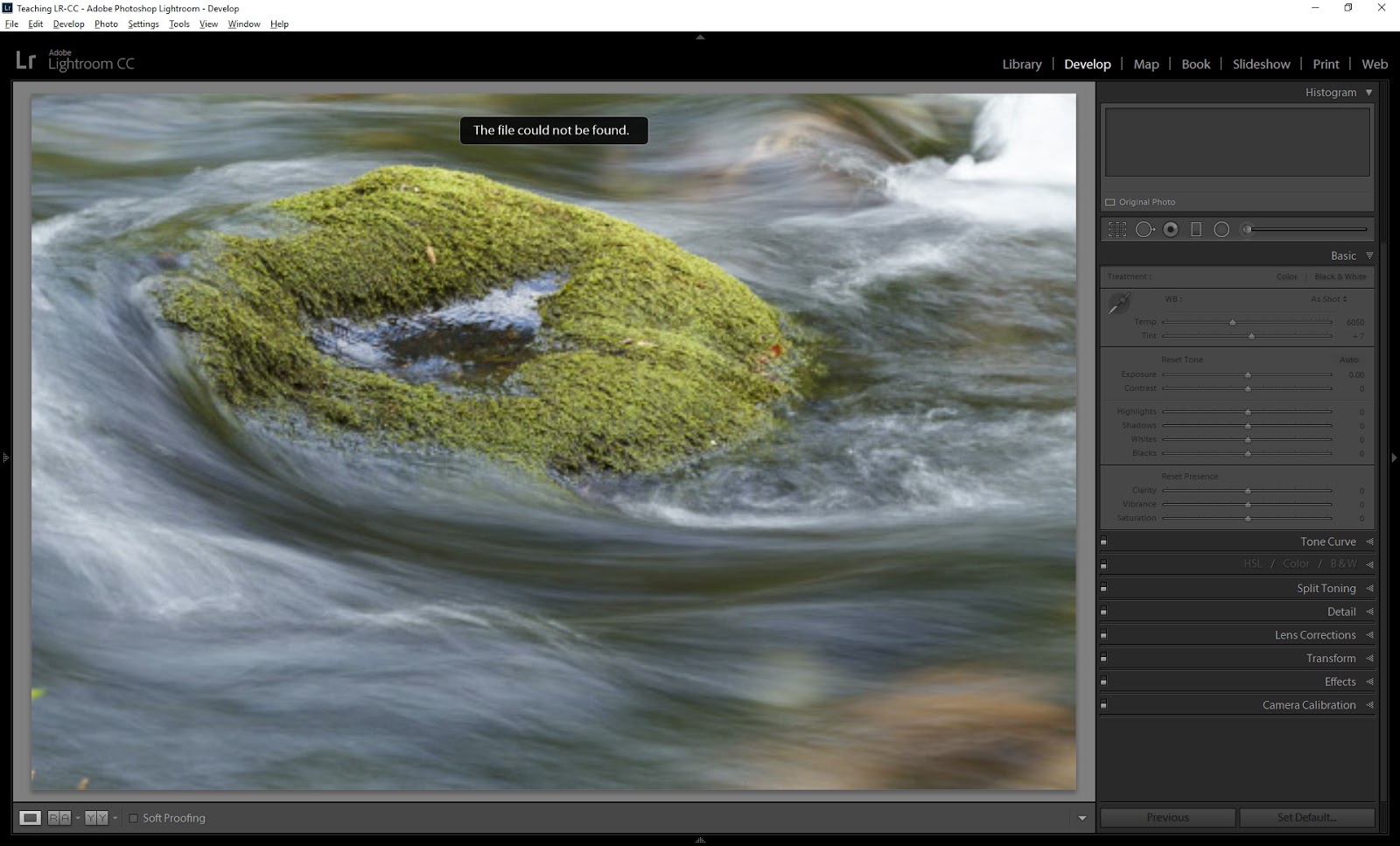Click the histogram display area
The image size is (1400, 846).
[x=1237, y=142]
